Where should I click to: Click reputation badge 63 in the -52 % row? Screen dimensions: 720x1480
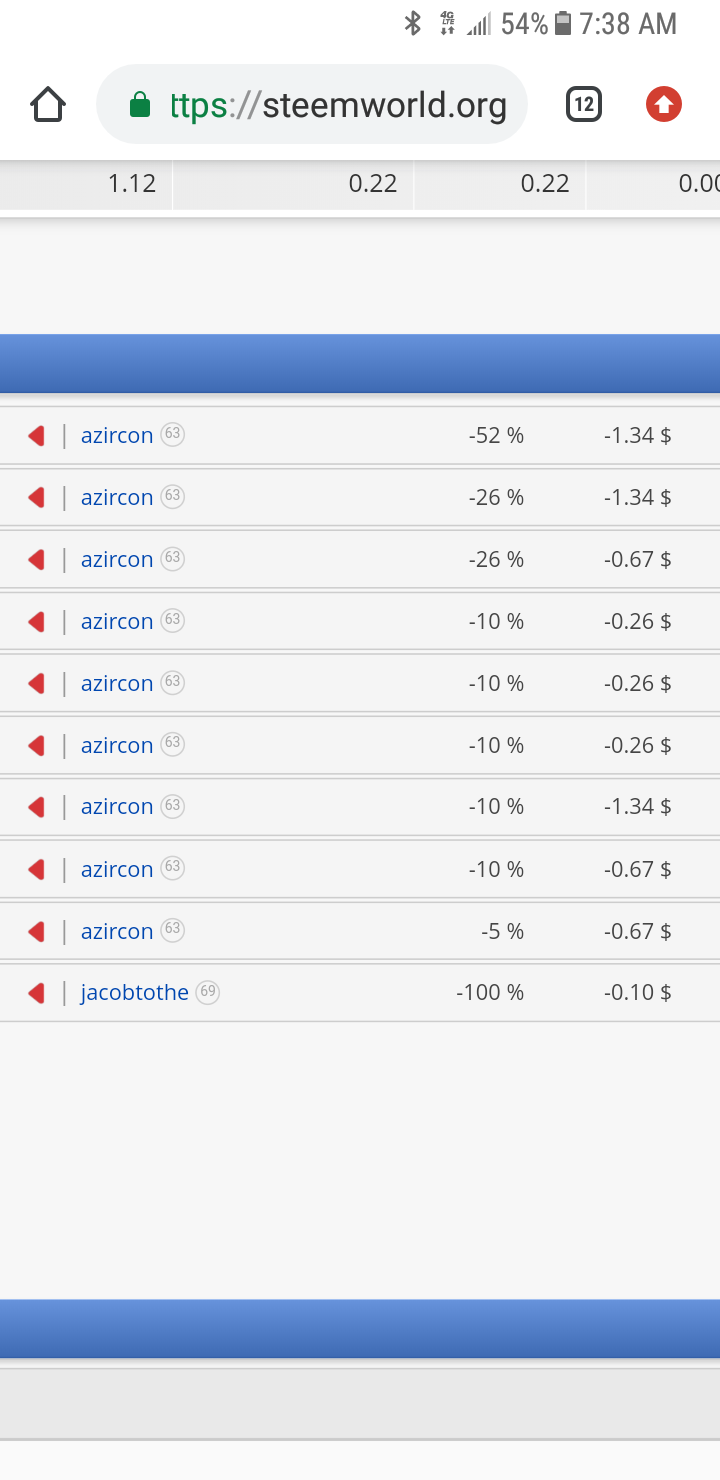172,434
